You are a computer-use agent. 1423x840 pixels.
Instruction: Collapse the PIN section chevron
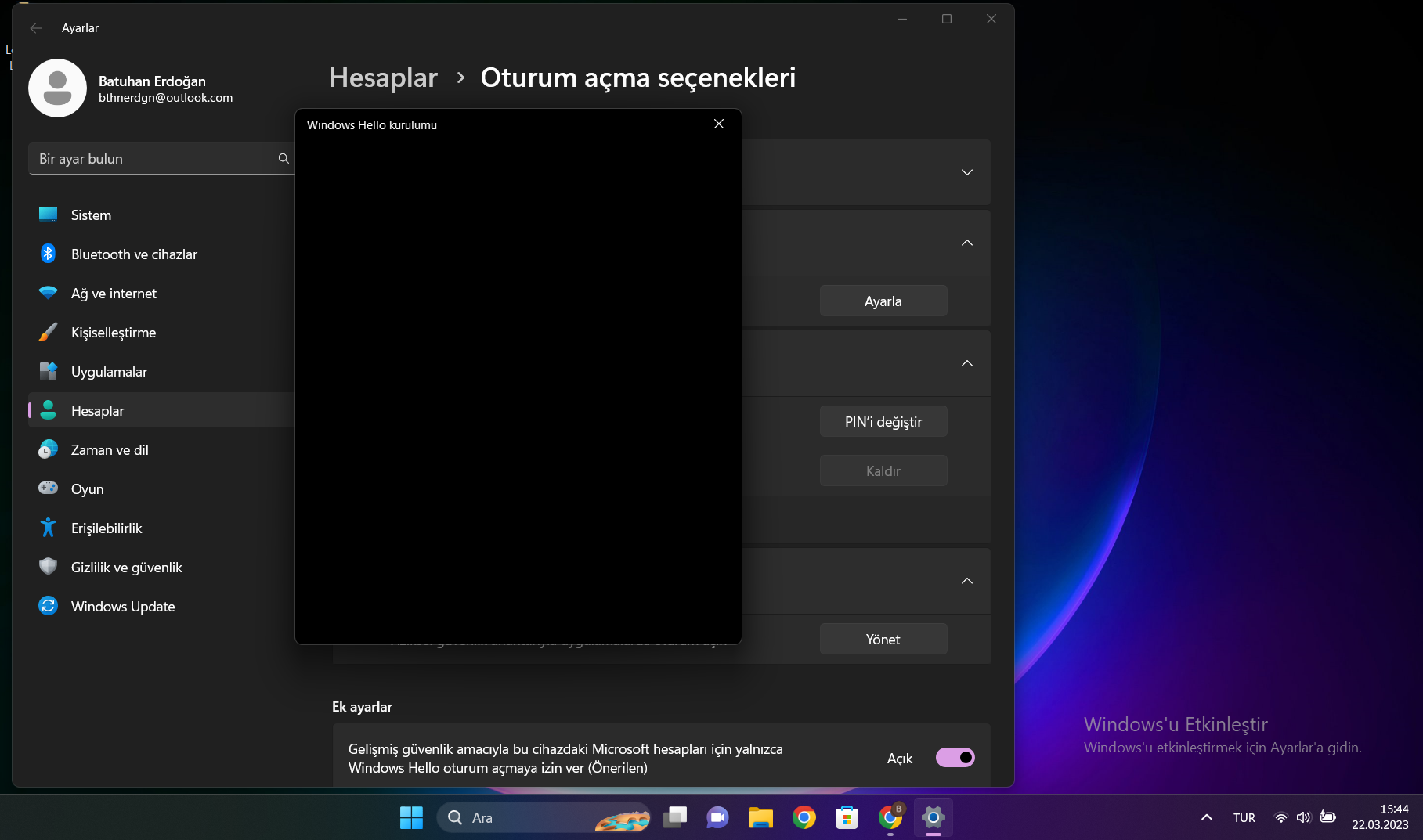(x=967, y=363)
